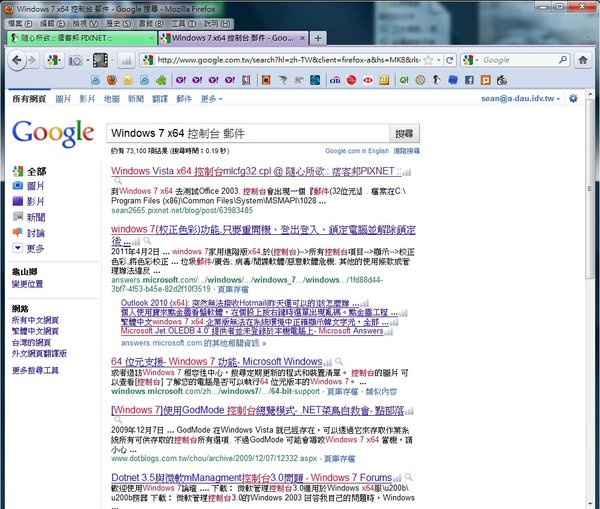
Task: Click the last Yahoo bookmark icon
Action: [230, 80]
